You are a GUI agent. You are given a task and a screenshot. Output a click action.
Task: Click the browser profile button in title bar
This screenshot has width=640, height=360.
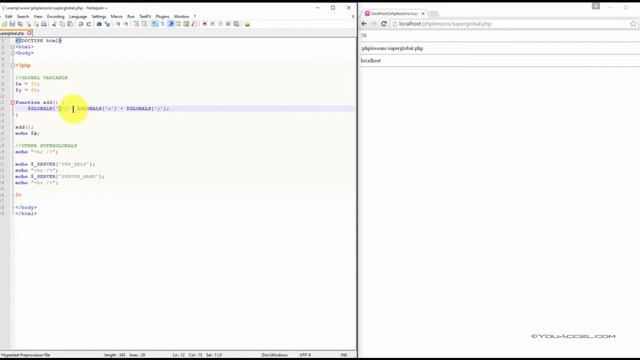[596, 6]
